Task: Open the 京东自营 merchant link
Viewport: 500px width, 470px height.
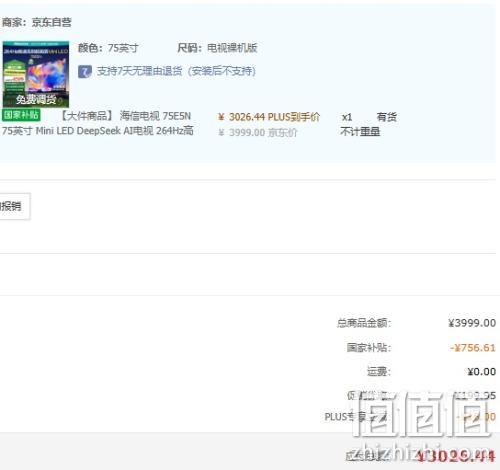Action: 51,22
